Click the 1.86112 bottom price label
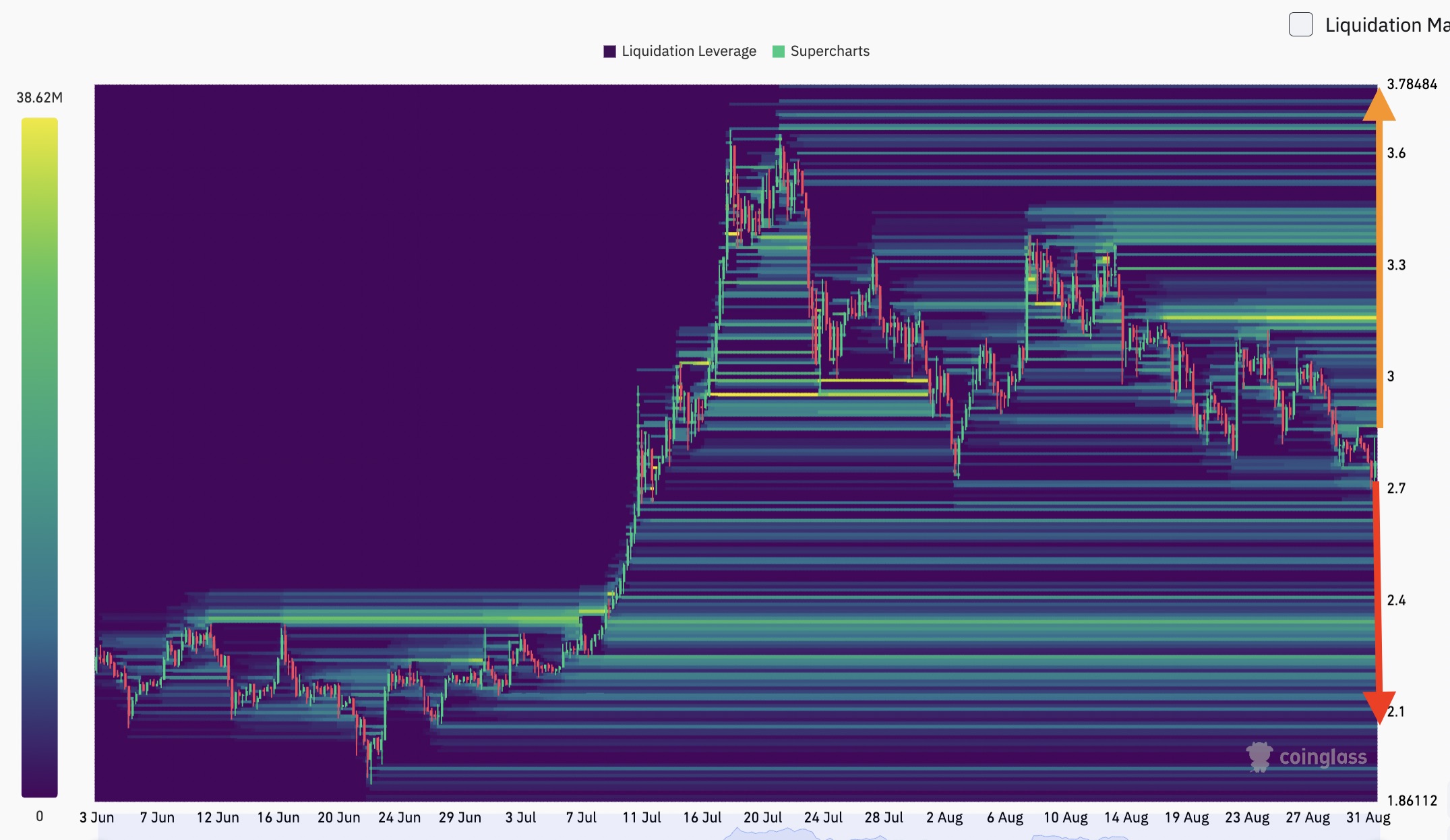The width and height of the screenshot is (1450, 840). coord(1412,801)
